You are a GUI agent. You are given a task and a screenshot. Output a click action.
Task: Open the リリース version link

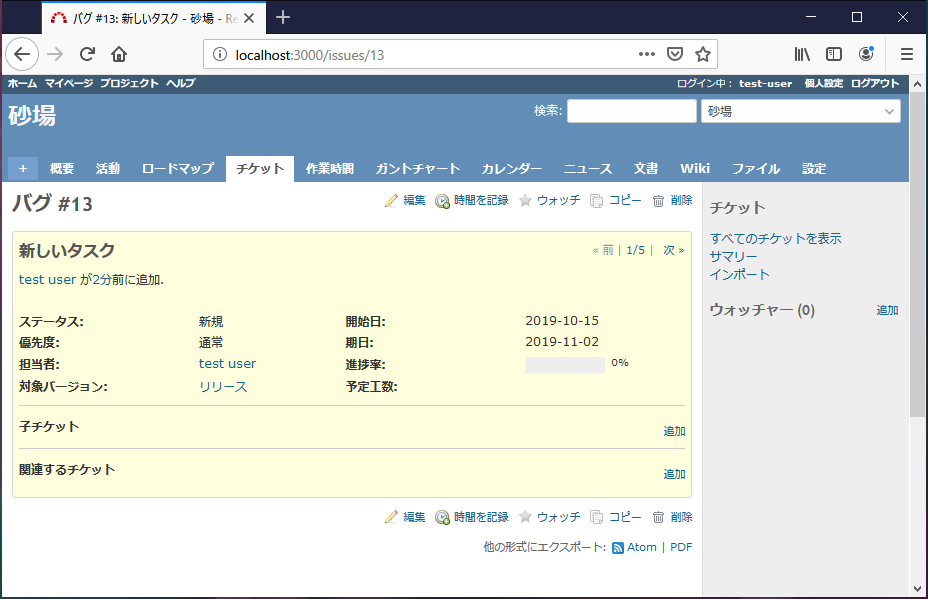[x=223, y=387]
